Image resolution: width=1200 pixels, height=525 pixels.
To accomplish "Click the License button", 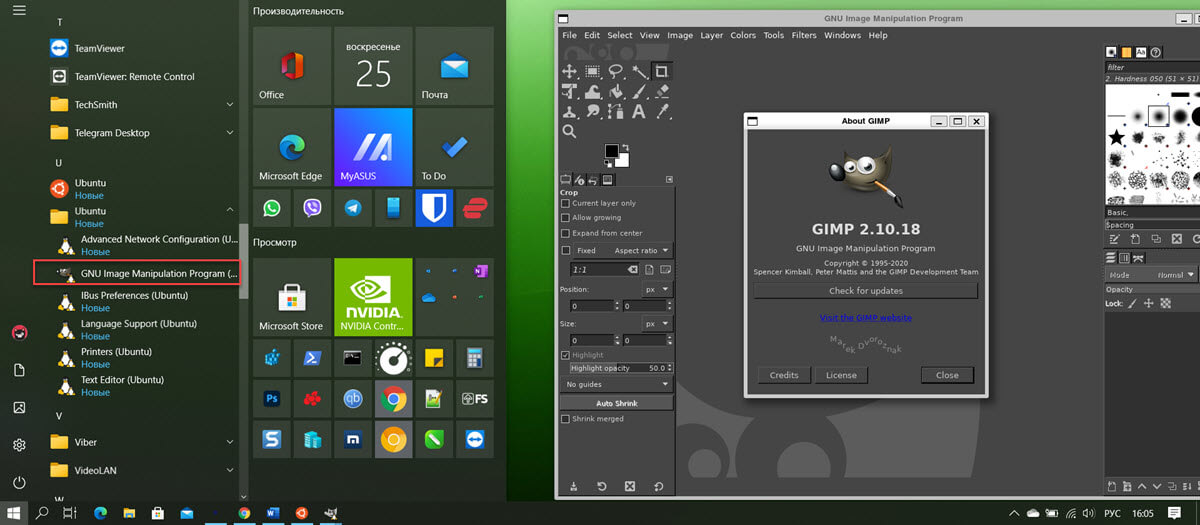I will [x=841, y=375].
